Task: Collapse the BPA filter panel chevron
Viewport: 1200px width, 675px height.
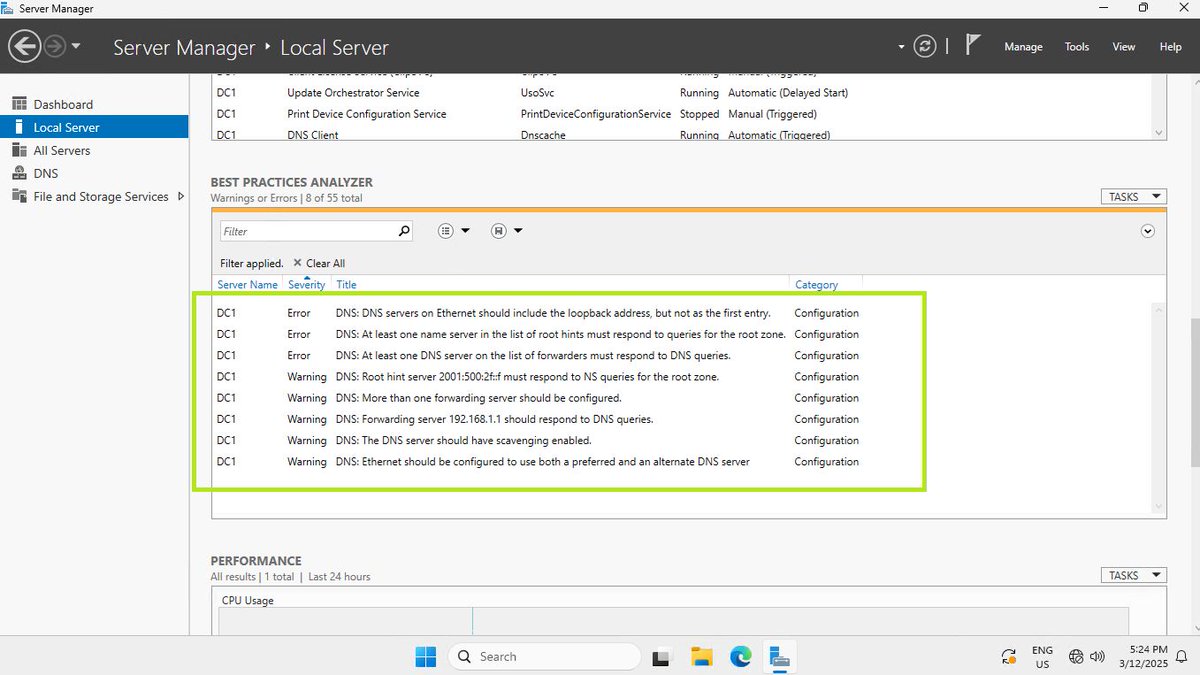Action: pyautogui.click(x=1148, y=231)
